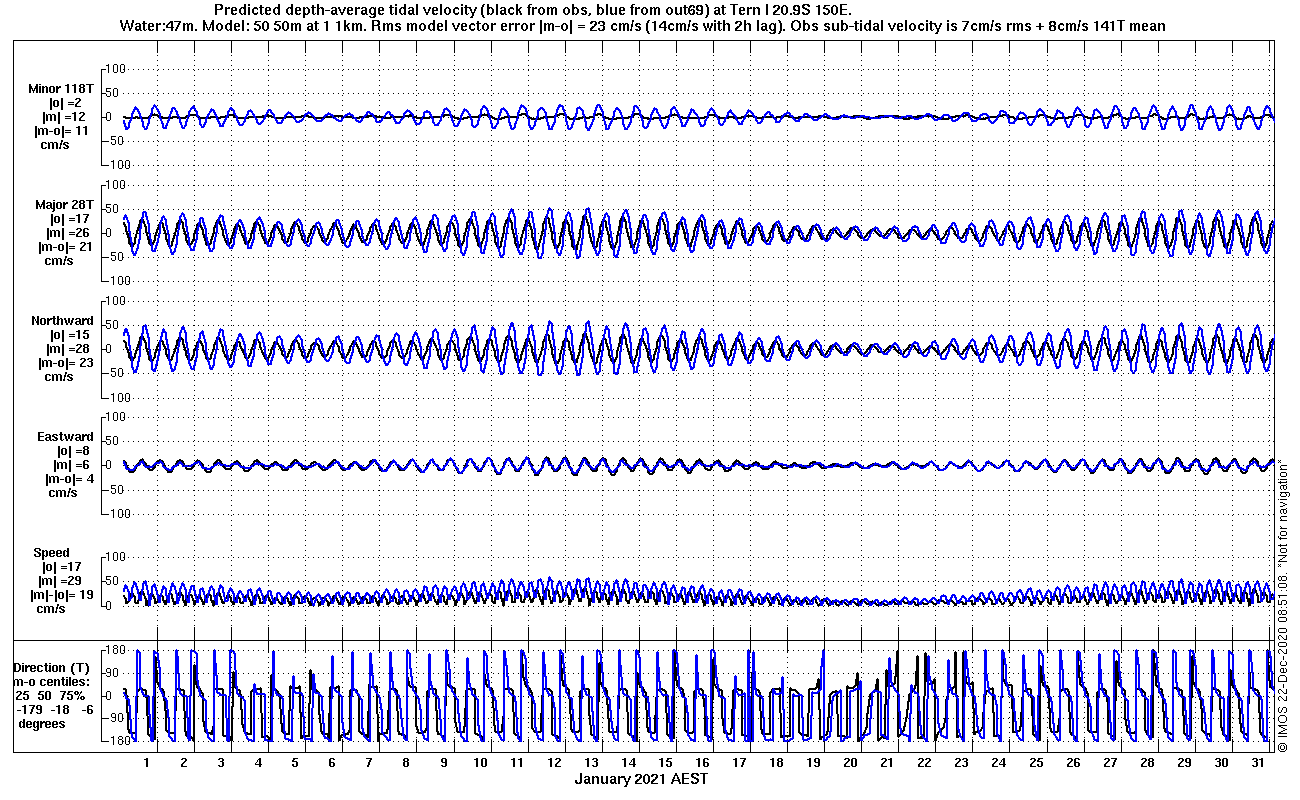The image size is (1300, 800).
Task: Click the '25 50 75%' centile header
Action: tap(51, 695)
